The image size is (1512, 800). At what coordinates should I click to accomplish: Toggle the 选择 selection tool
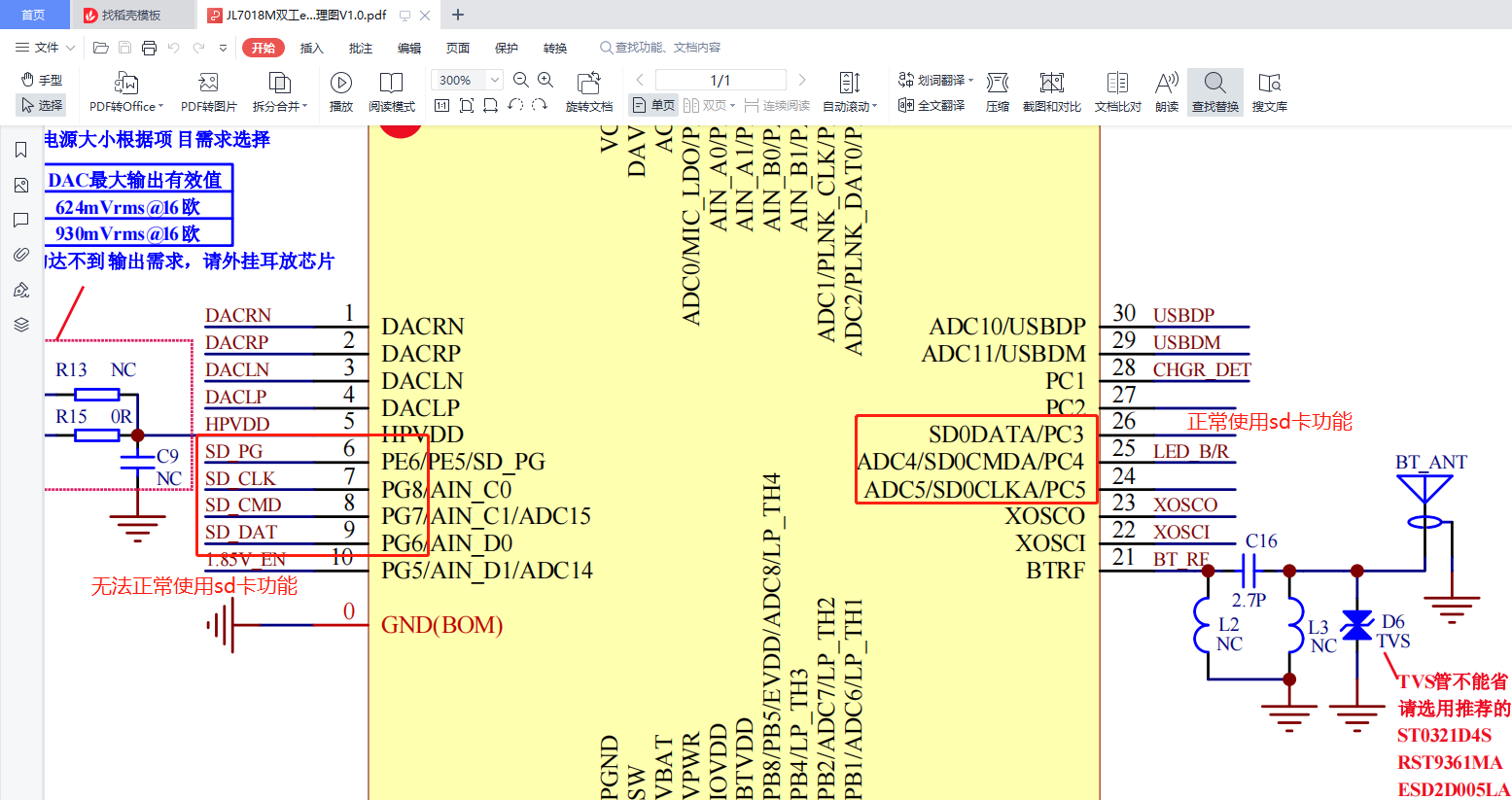tap(42, 105)
